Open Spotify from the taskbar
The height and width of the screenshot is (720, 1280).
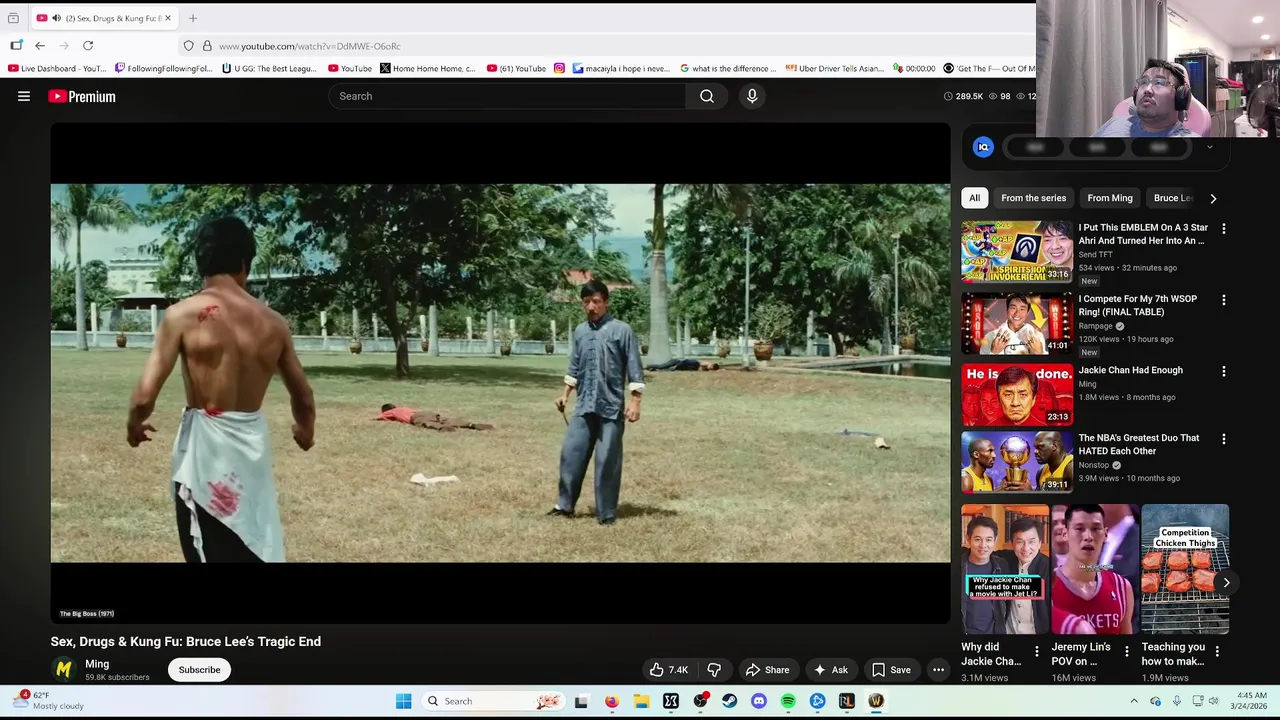pos(788,701)
